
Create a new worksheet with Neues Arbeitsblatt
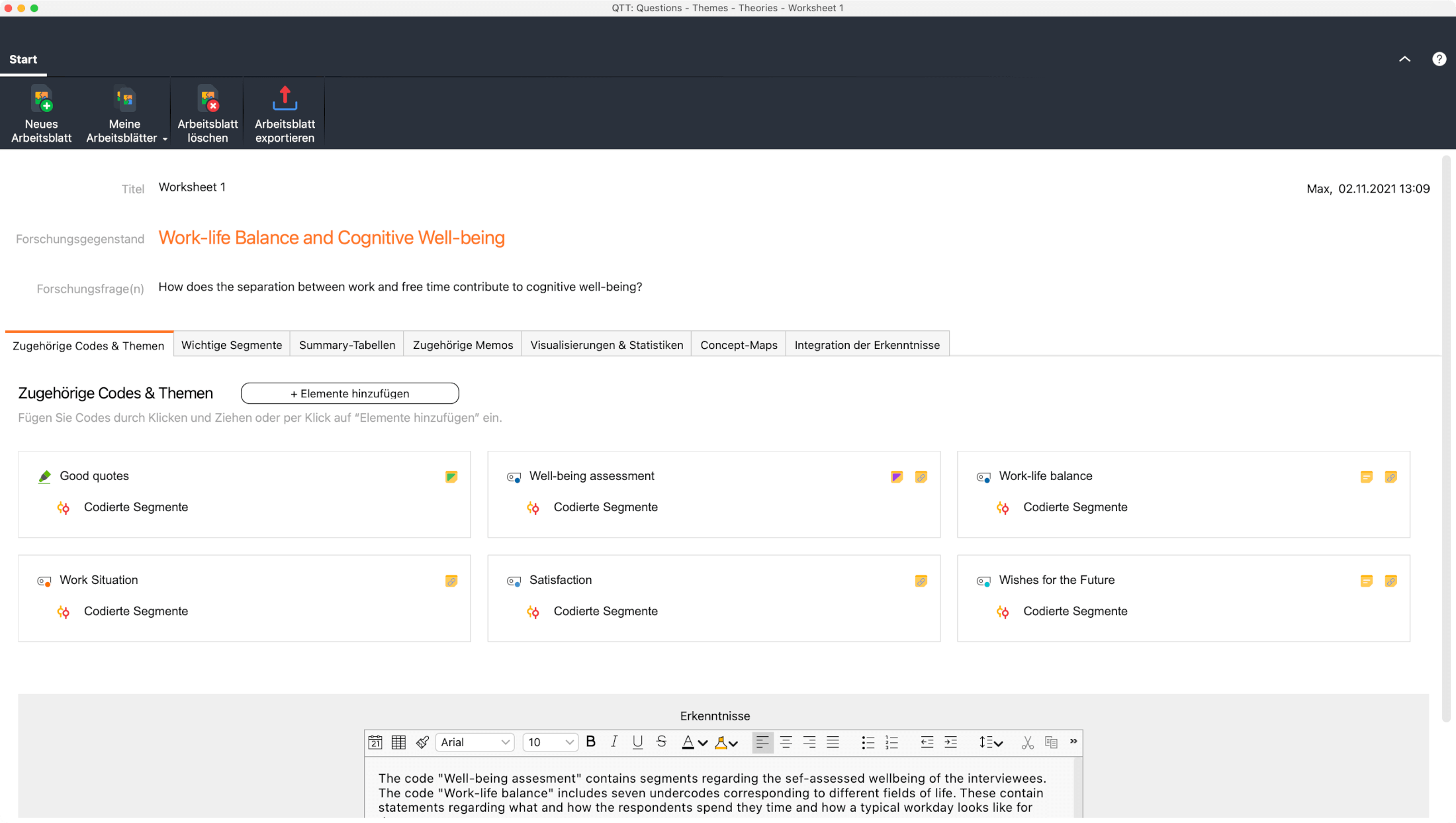click(x=41, y=114)
